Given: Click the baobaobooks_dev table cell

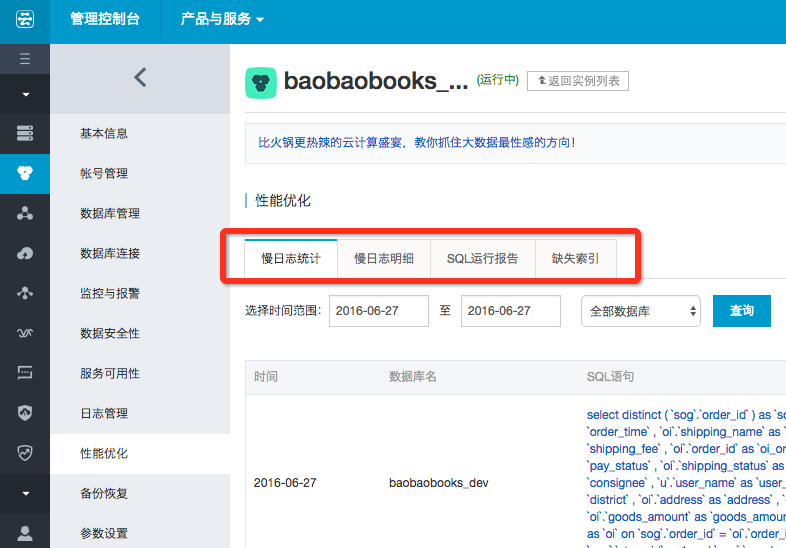Looking at the screenshot, I should pyautogui.click(x=439, y=483).
